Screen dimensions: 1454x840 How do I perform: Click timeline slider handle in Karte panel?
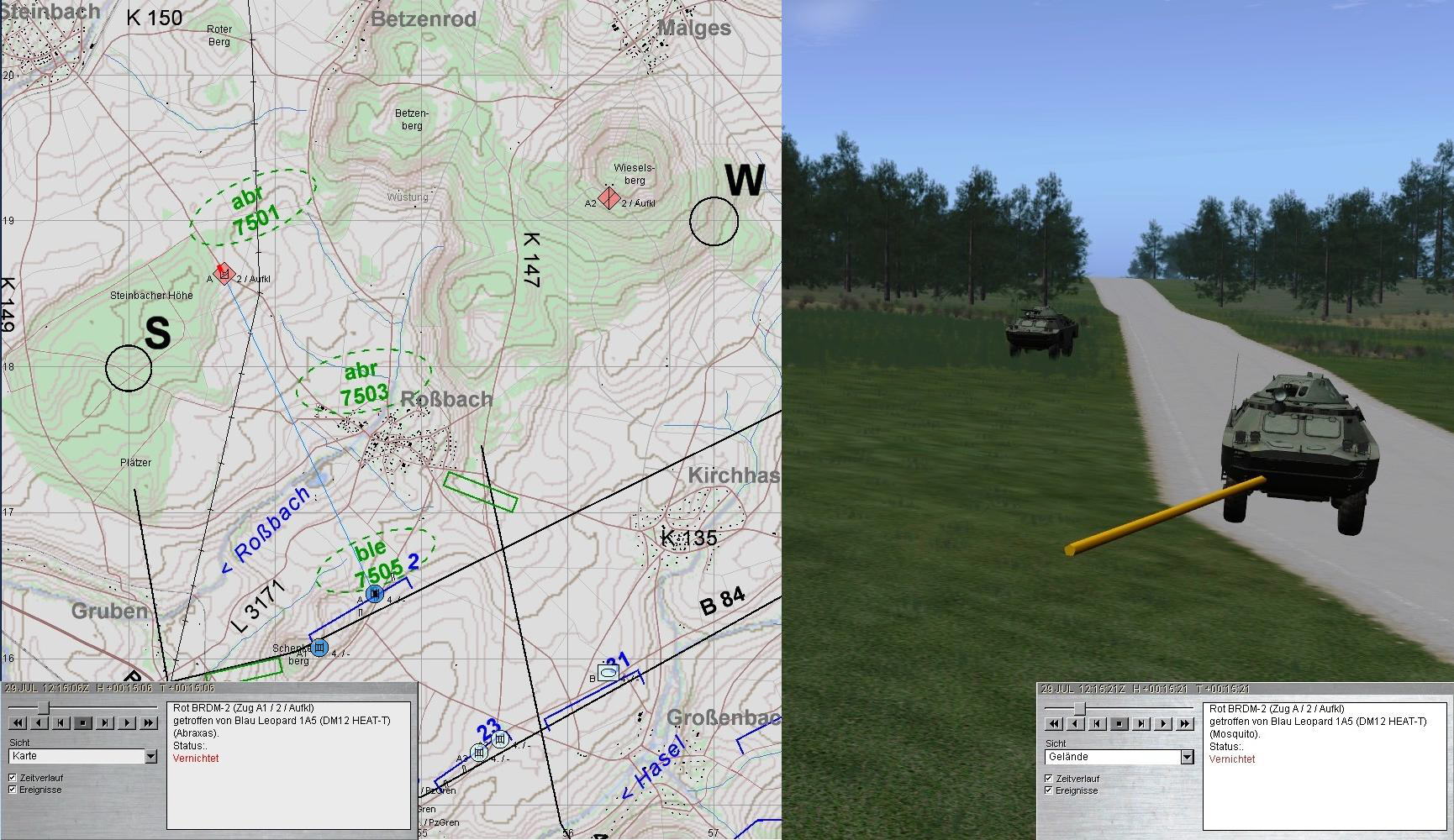coord(42,707)
